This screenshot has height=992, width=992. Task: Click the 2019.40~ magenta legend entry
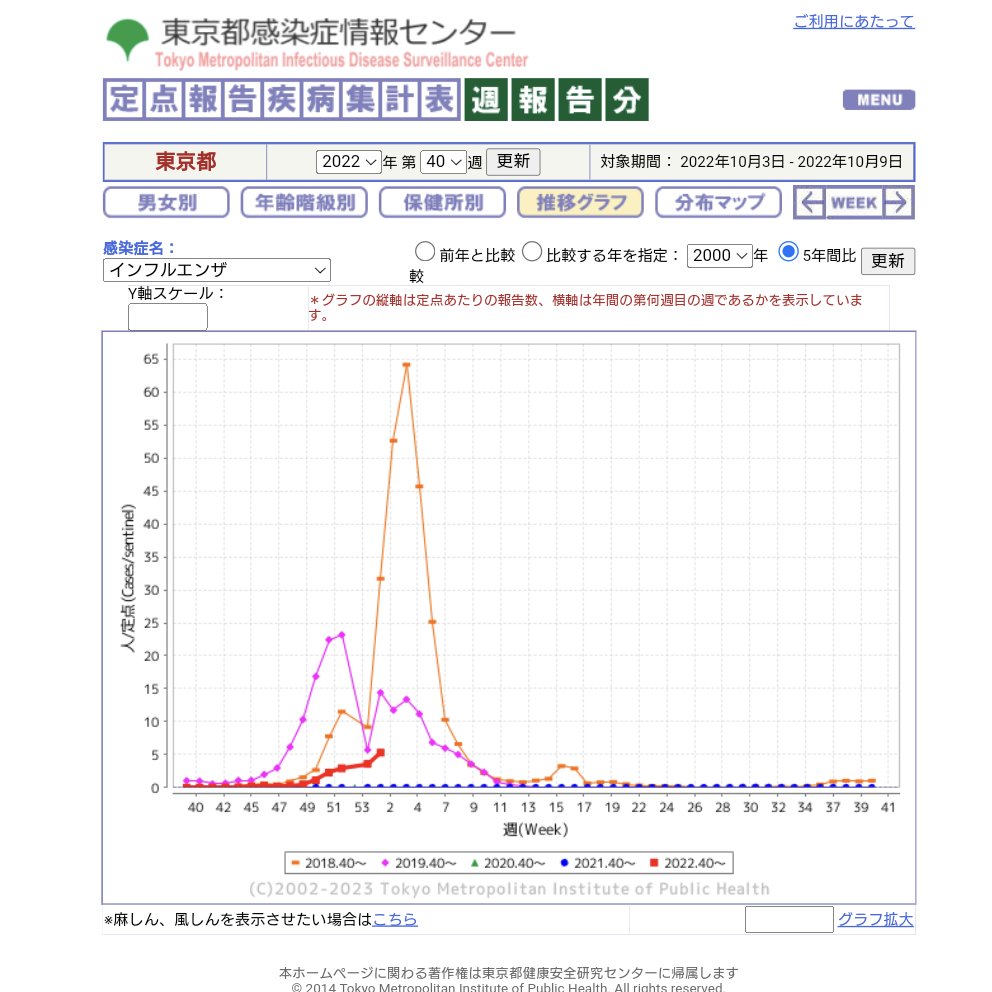click(x=418, y=864)
